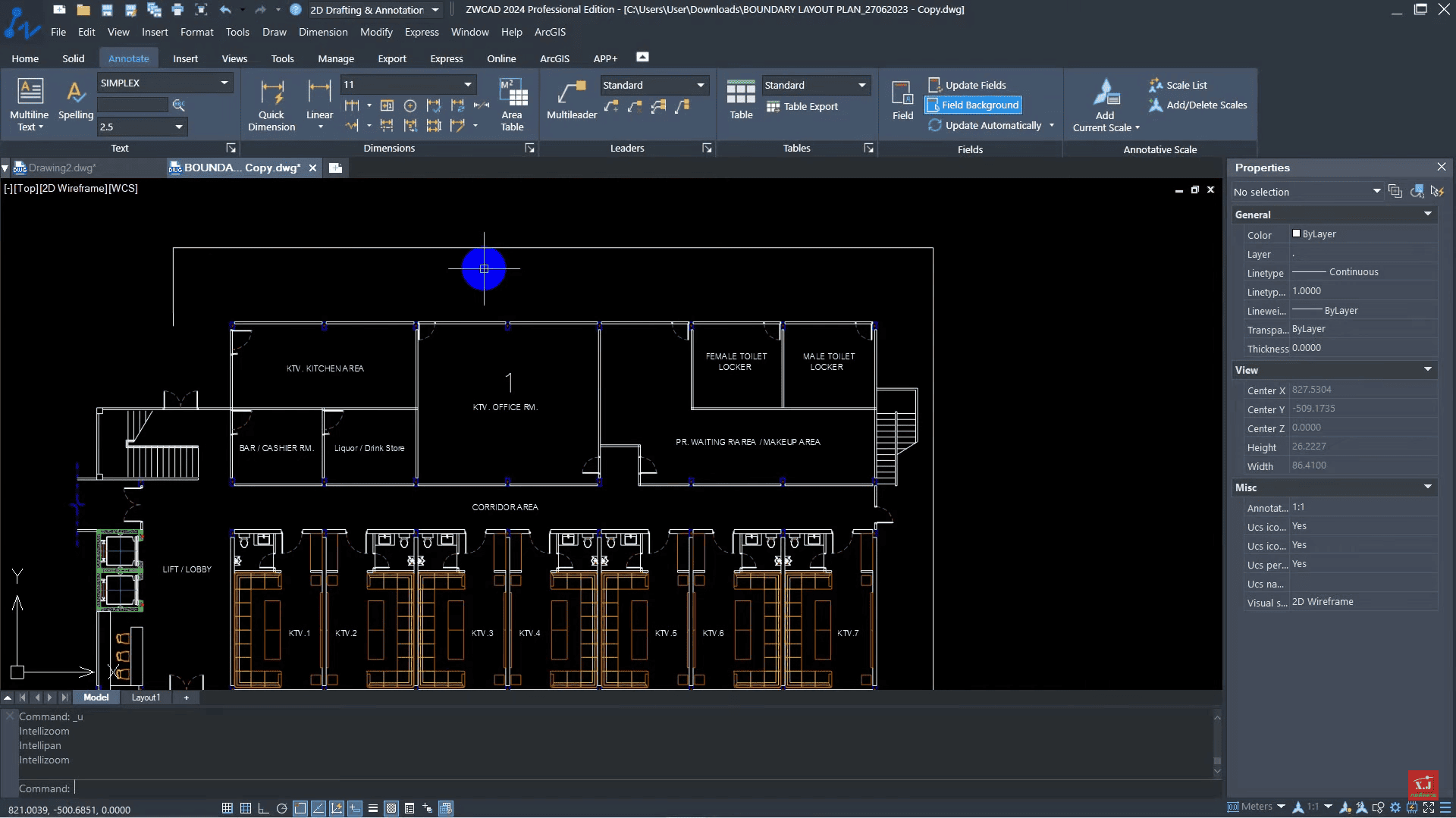Open the 2D Drafting & Annotation workspace dropdown
Screen dimensions: 1456x818
click(435, 10)
